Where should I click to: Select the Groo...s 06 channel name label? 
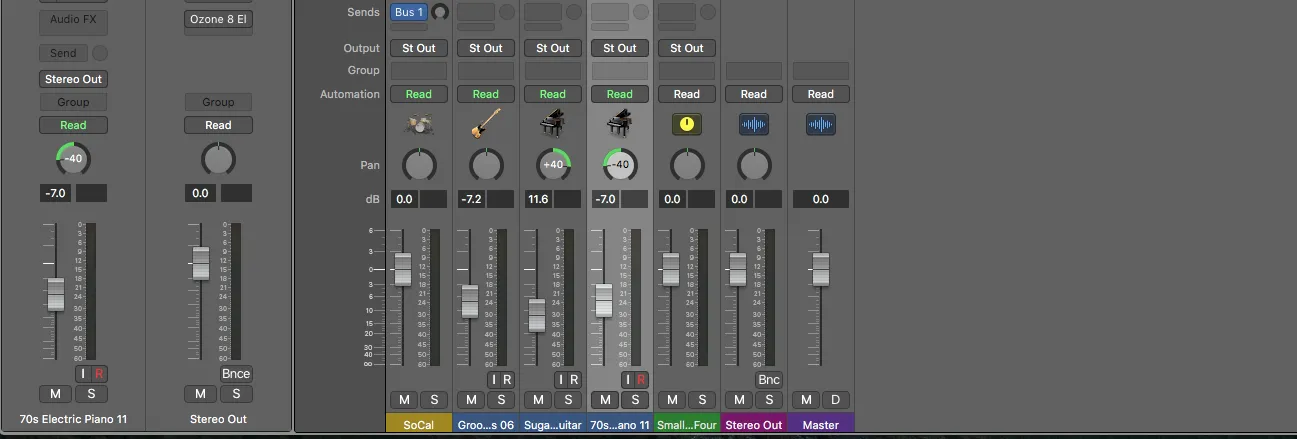coord(486,424)
